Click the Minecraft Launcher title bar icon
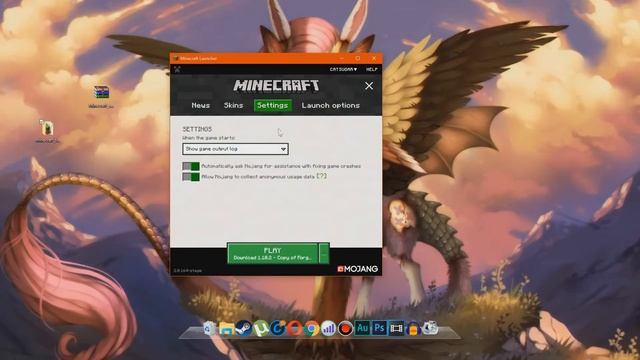The height and width of the screenshot is (360, 640). [x=176, y=58]
